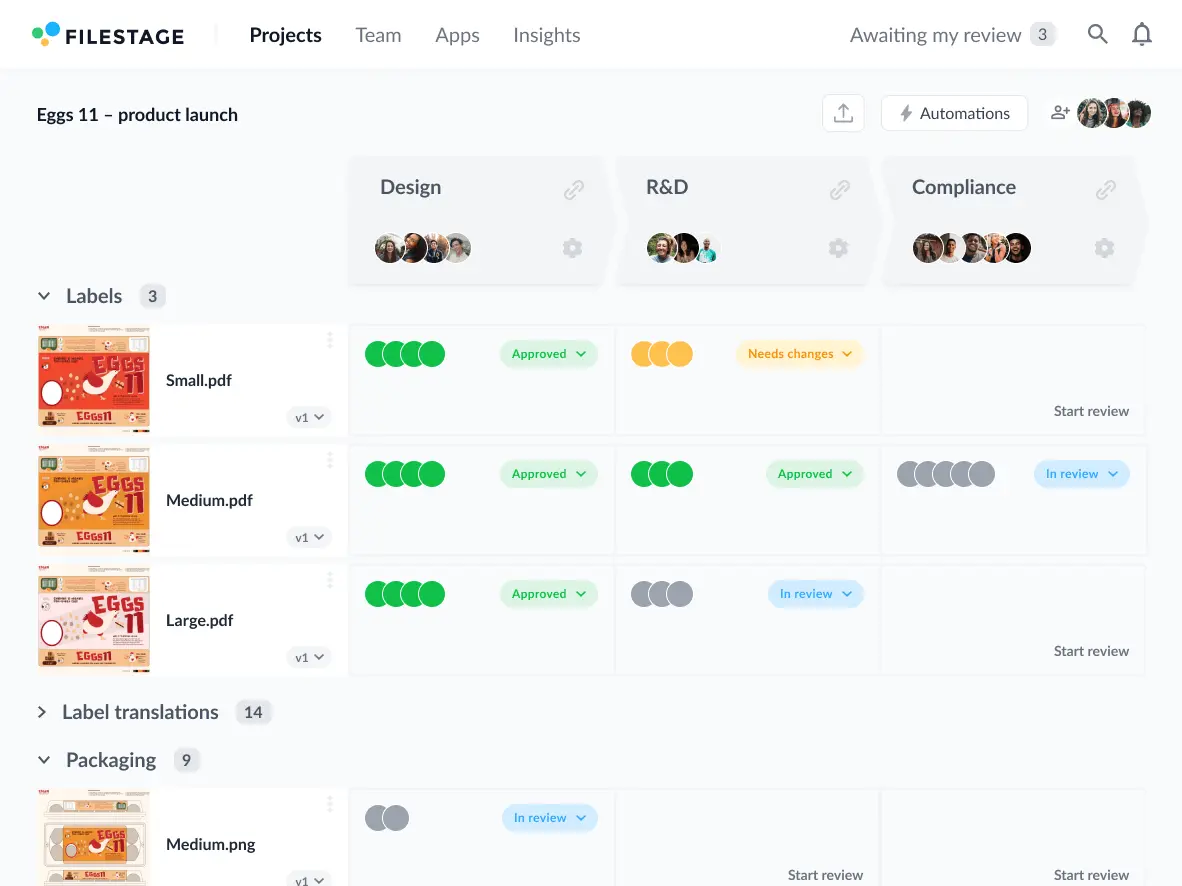Copy the Compliance step link icon

(1105, 189)
